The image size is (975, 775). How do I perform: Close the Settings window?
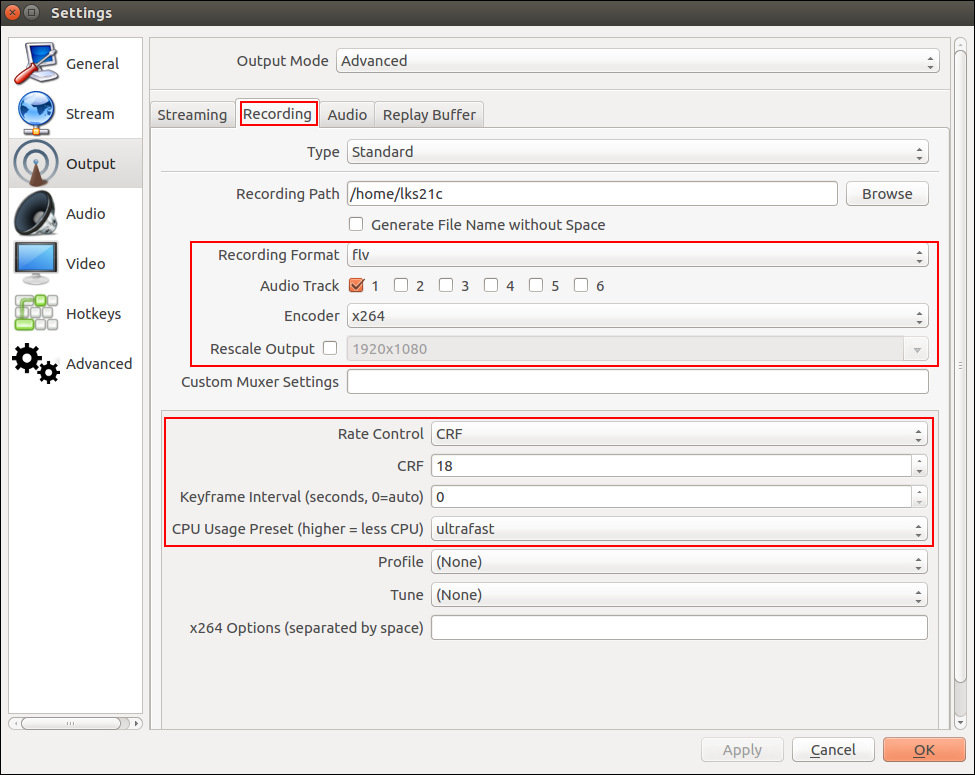click(x=12, y=12)
